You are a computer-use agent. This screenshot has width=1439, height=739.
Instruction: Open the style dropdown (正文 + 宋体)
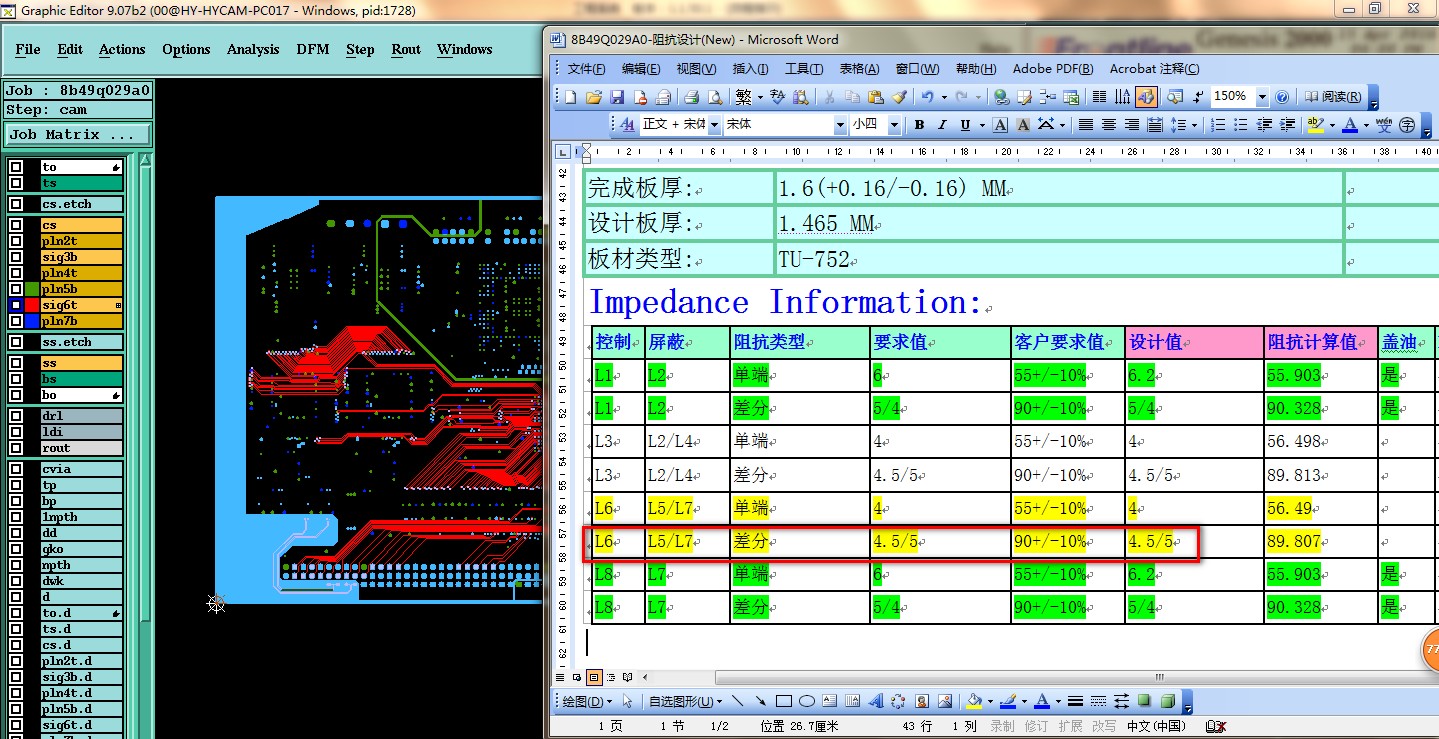(x=714, y=125)
